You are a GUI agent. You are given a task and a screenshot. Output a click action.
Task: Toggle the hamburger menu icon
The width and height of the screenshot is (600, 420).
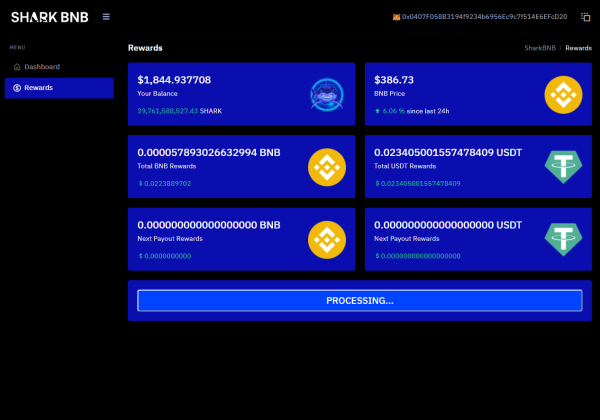[x=106, y=17]
